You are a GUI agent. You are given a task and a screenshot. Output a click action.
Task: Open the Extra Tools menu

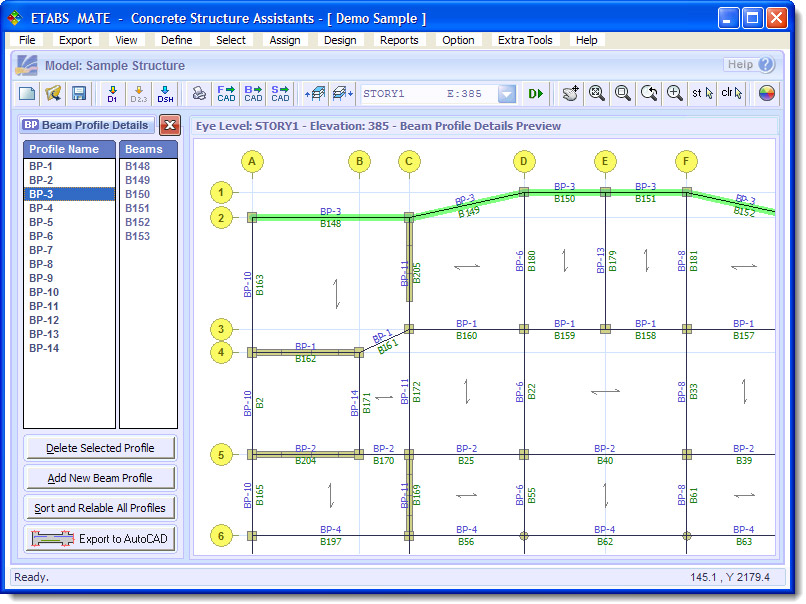point(524,40)
